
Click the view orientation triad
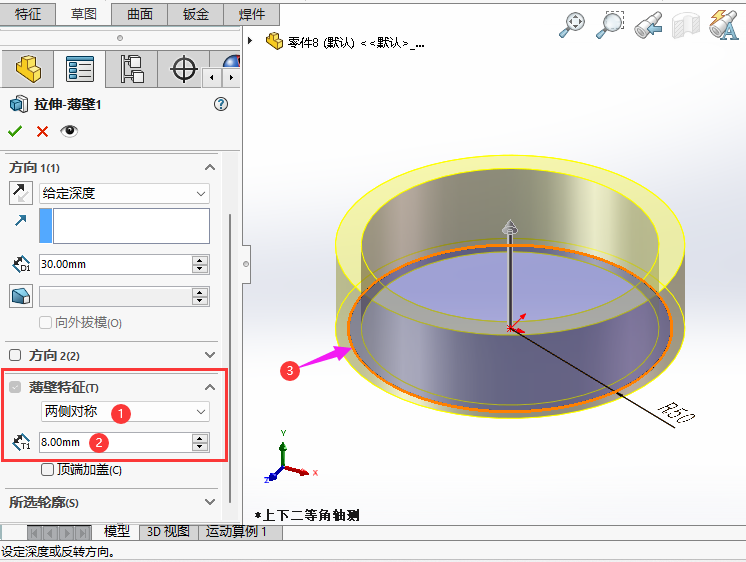pos(290,459)
